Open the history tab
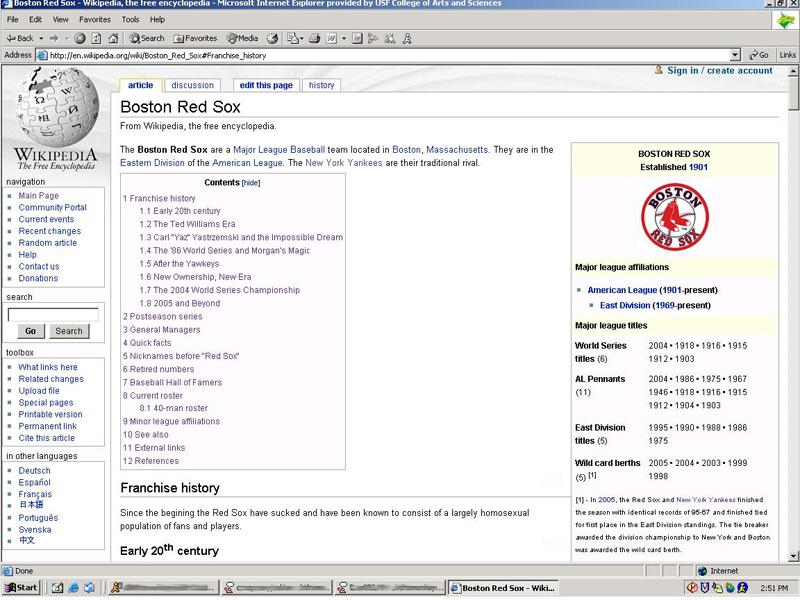 pos(321,85)
